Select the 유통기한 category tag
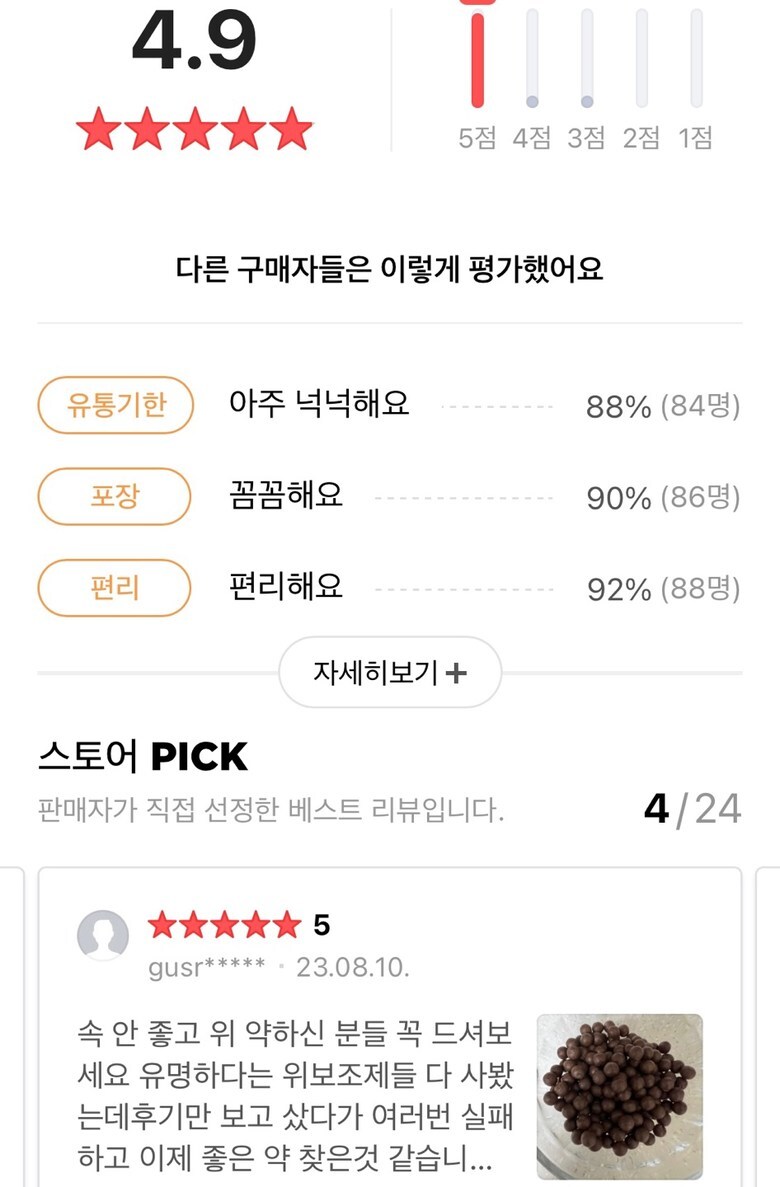This screenshot has height=1187, width=780. click(x=115, y=405)
